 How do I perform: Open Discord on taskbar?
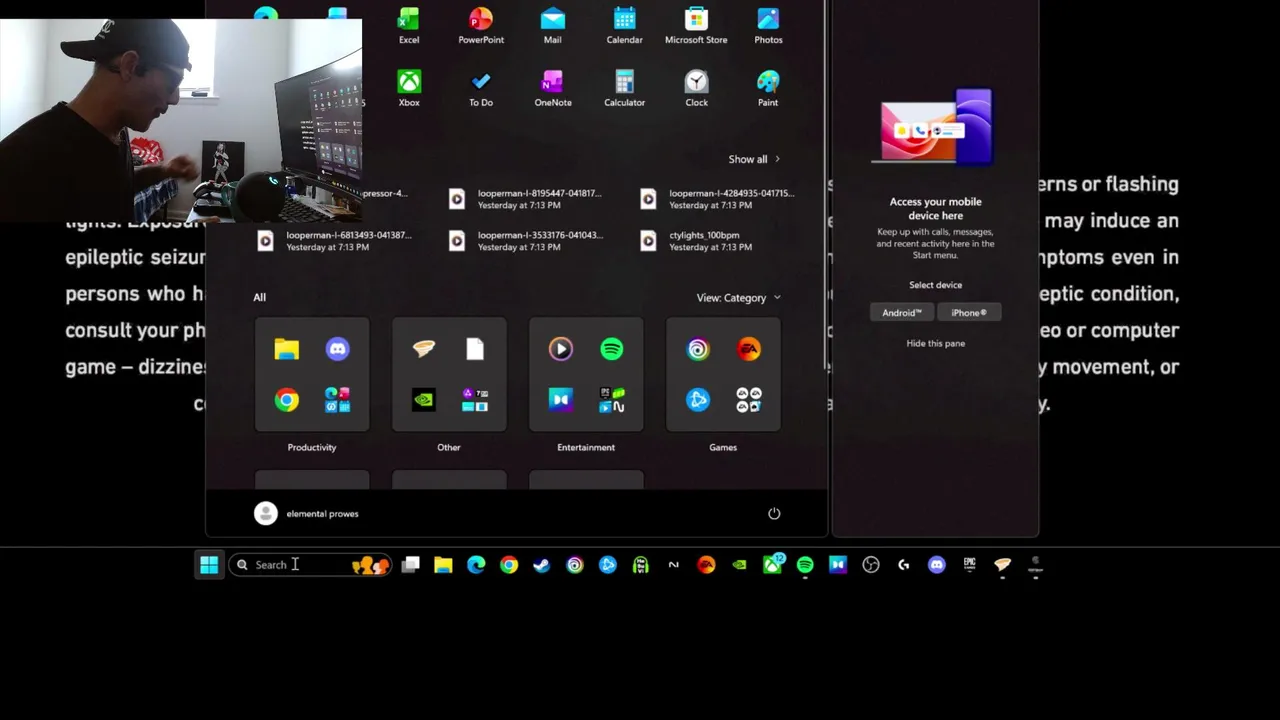point(936,565)
